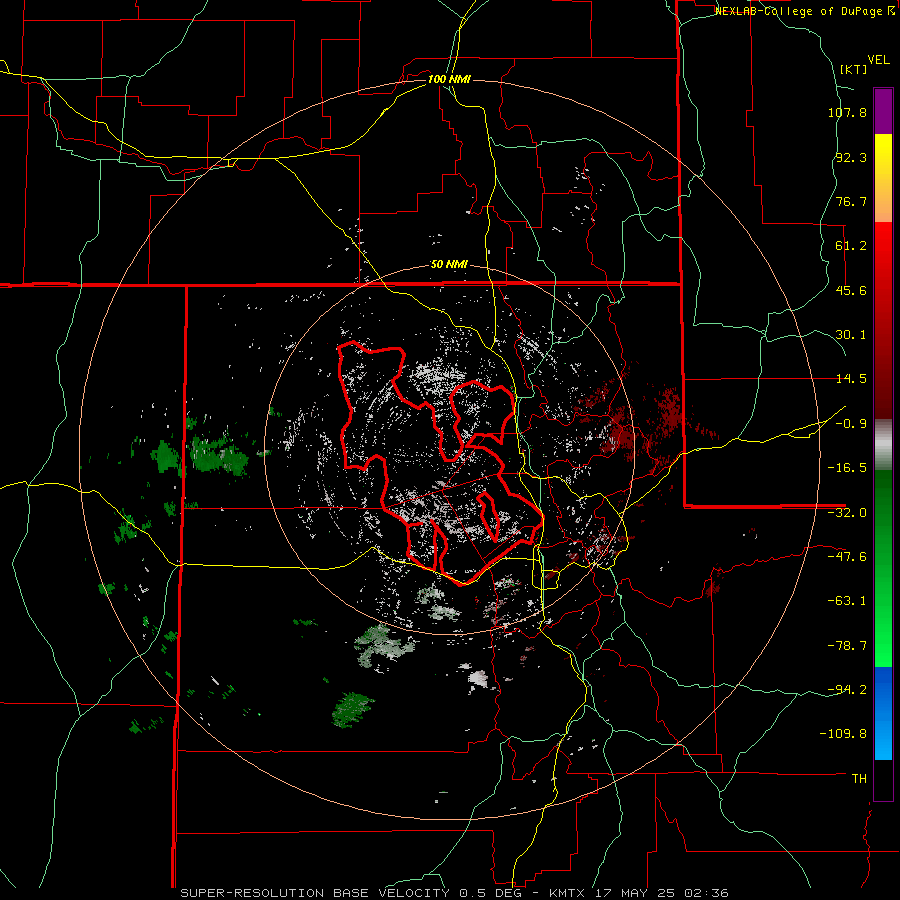The height and width of the screenshot is (900, 900).
Task: Click the -78.7 velocity scale value
Action: click(847, 646)
